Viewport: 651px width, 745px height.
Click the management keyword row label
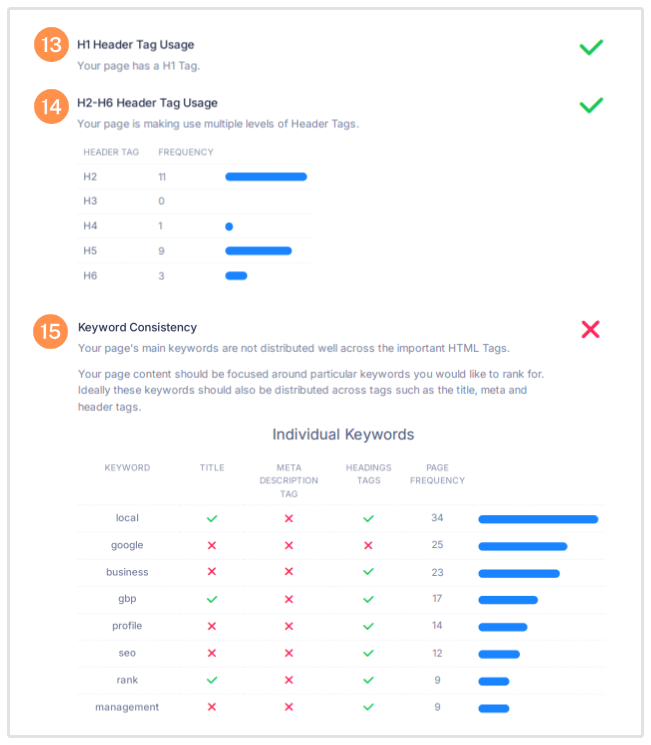click(x=127, y=707)
